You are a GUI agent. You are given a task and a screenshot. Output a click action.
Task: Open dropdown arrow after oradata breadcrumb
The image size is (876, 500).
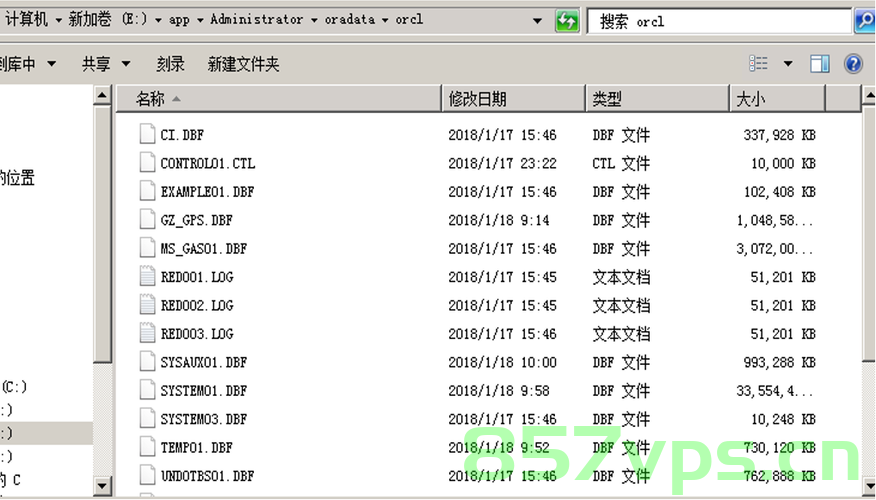click(385, 21)
